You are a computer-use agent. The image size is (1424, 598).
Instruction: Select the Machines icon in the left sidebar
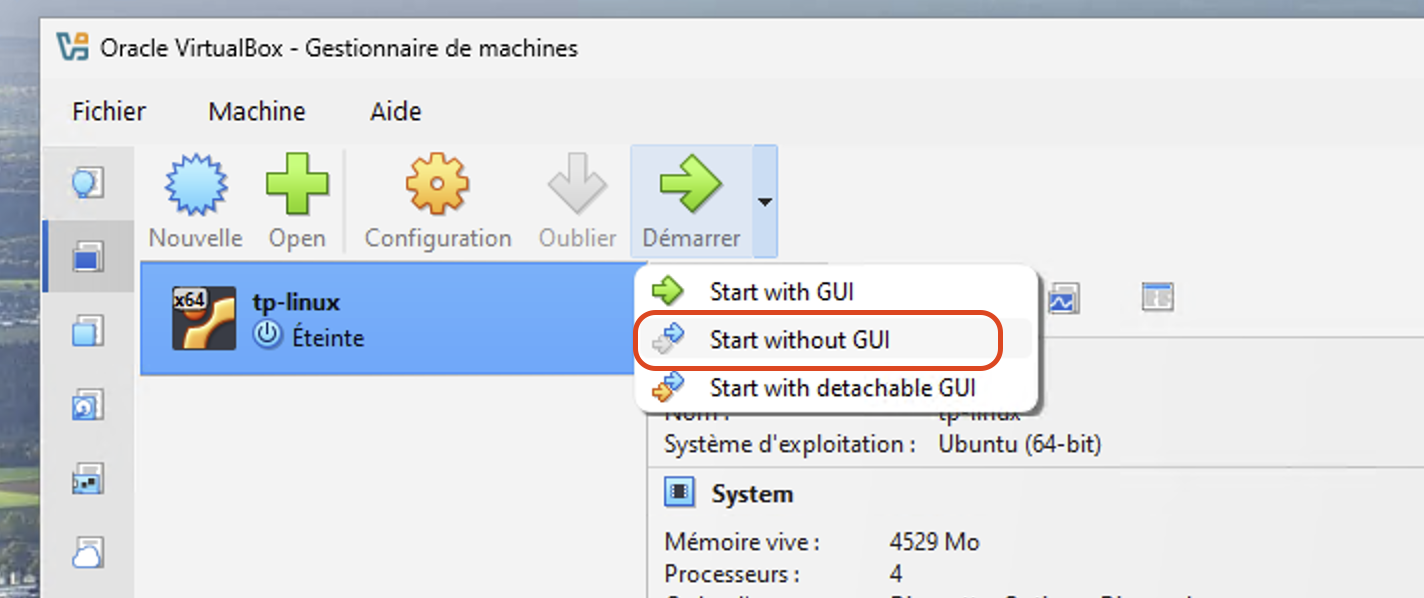click(x=88, y=257)
